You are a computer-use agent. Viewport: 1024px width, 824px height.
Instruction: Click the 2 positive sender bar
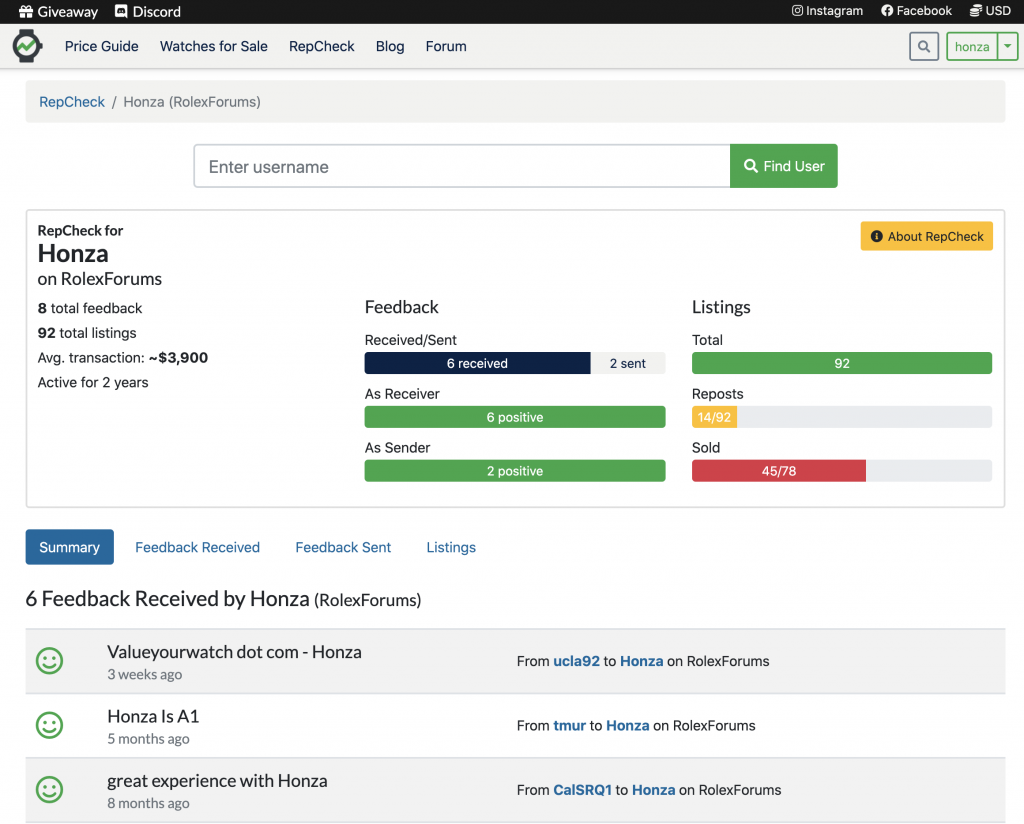point(515,471)
